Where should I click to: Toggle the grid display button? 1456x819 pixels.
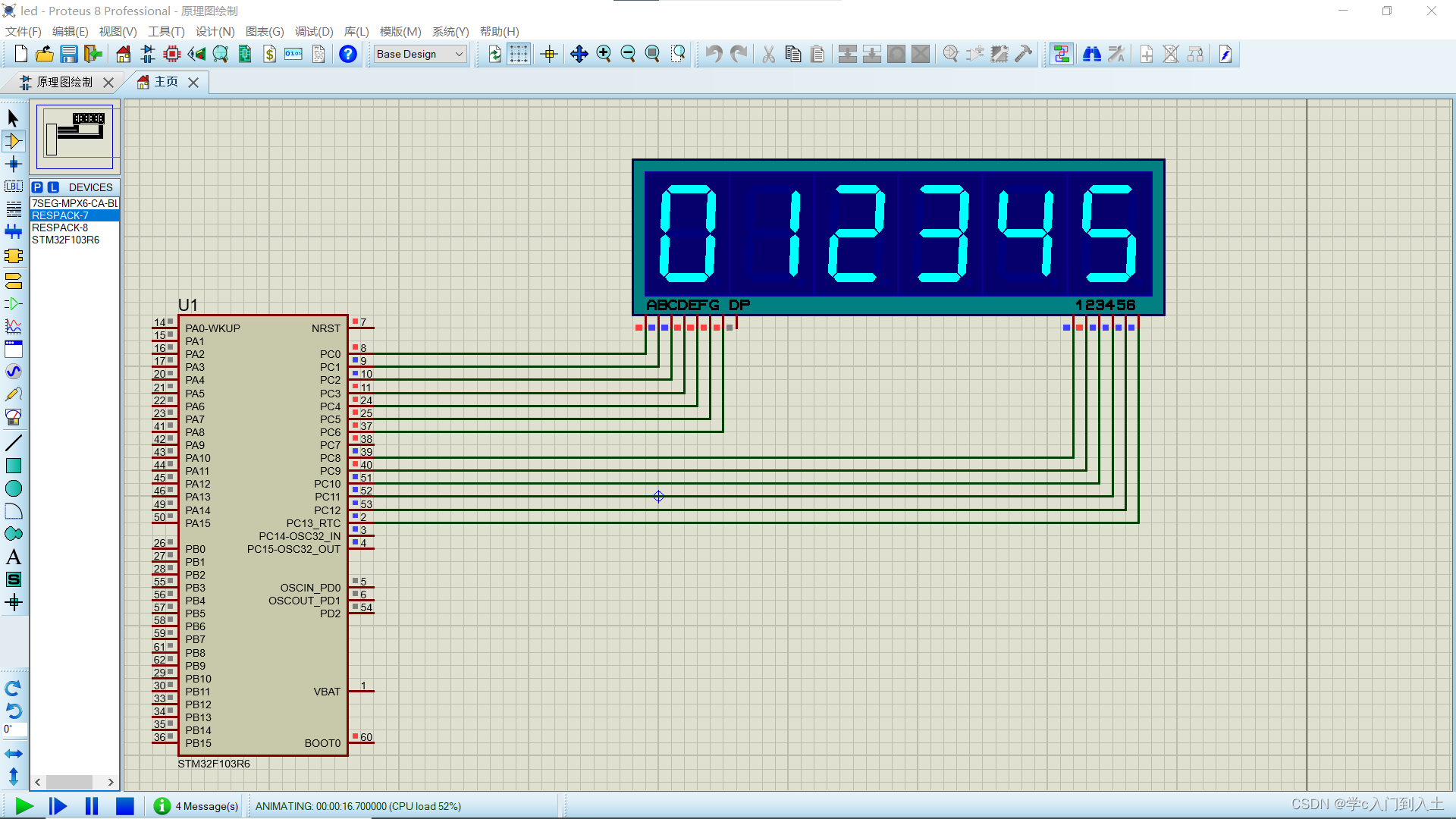click(519, 54)
